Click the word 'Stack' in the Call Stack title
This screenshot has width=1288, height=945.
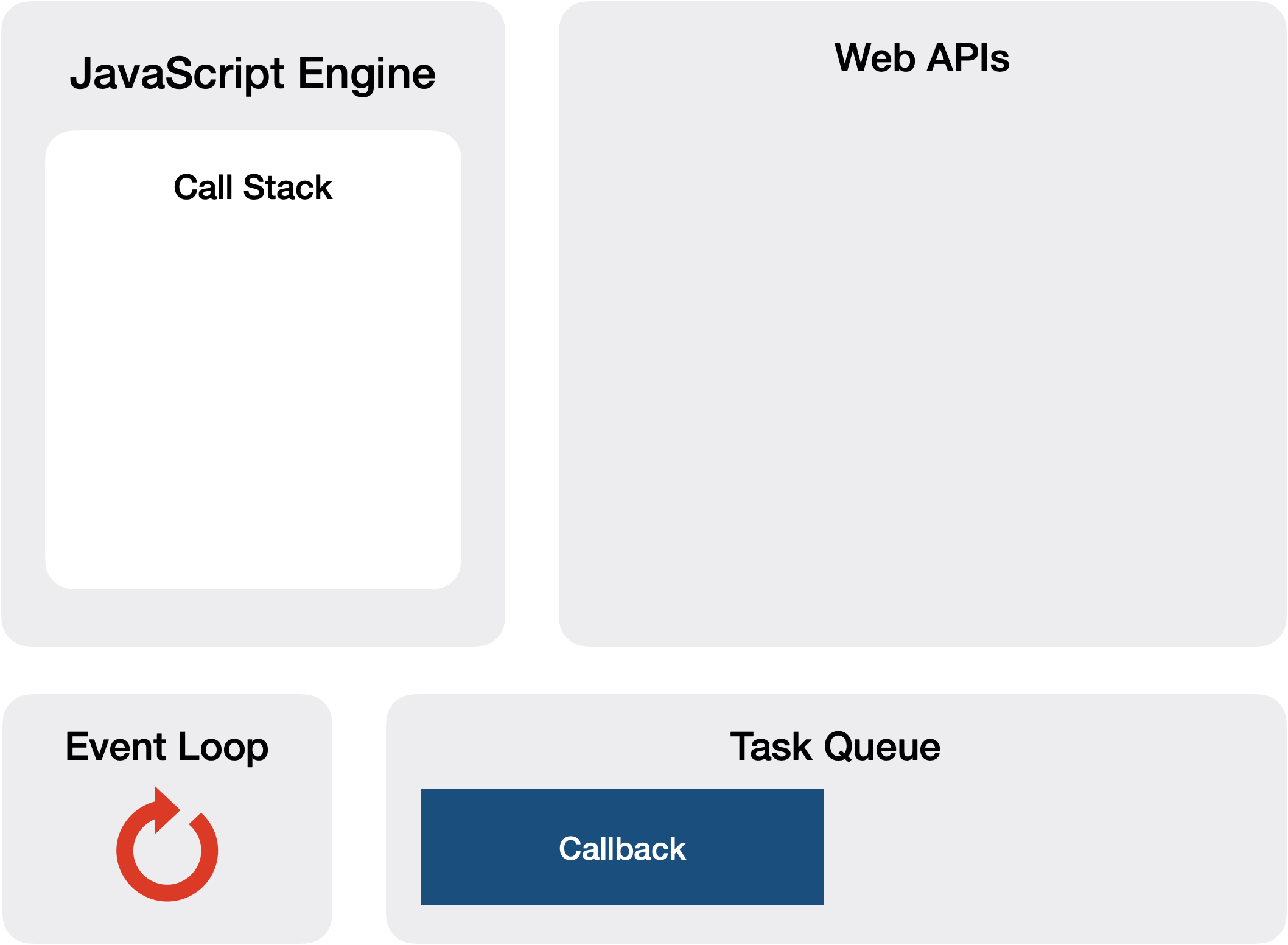(287, 187)
